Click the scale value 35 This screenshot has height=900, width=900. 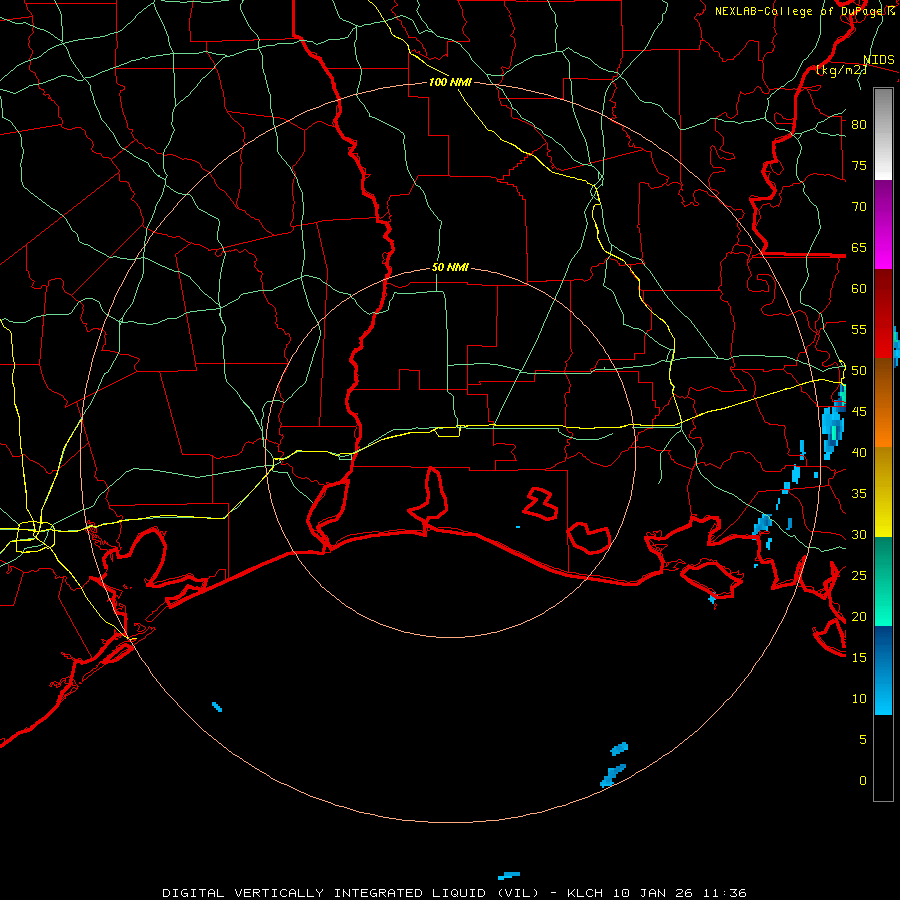859,494
